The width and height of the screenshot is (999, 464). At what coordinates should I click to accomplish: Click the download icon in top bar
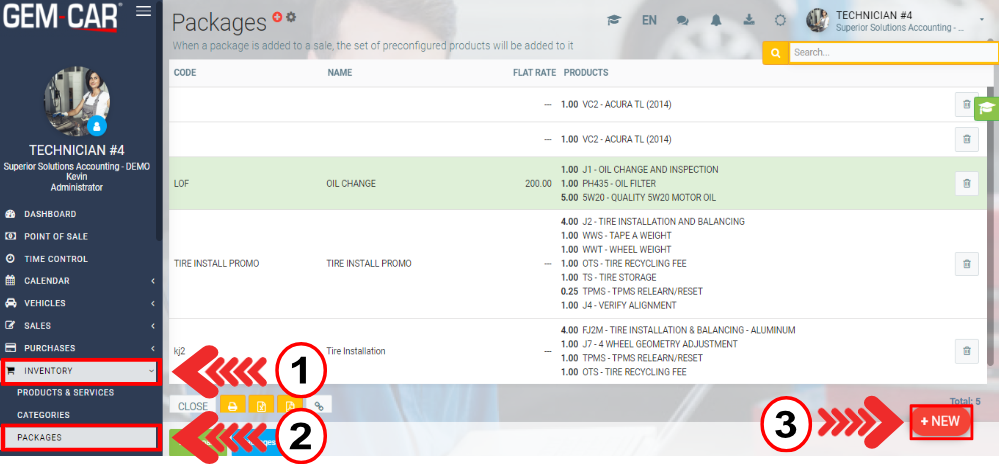pyautogui.click(x=748, y=20)
